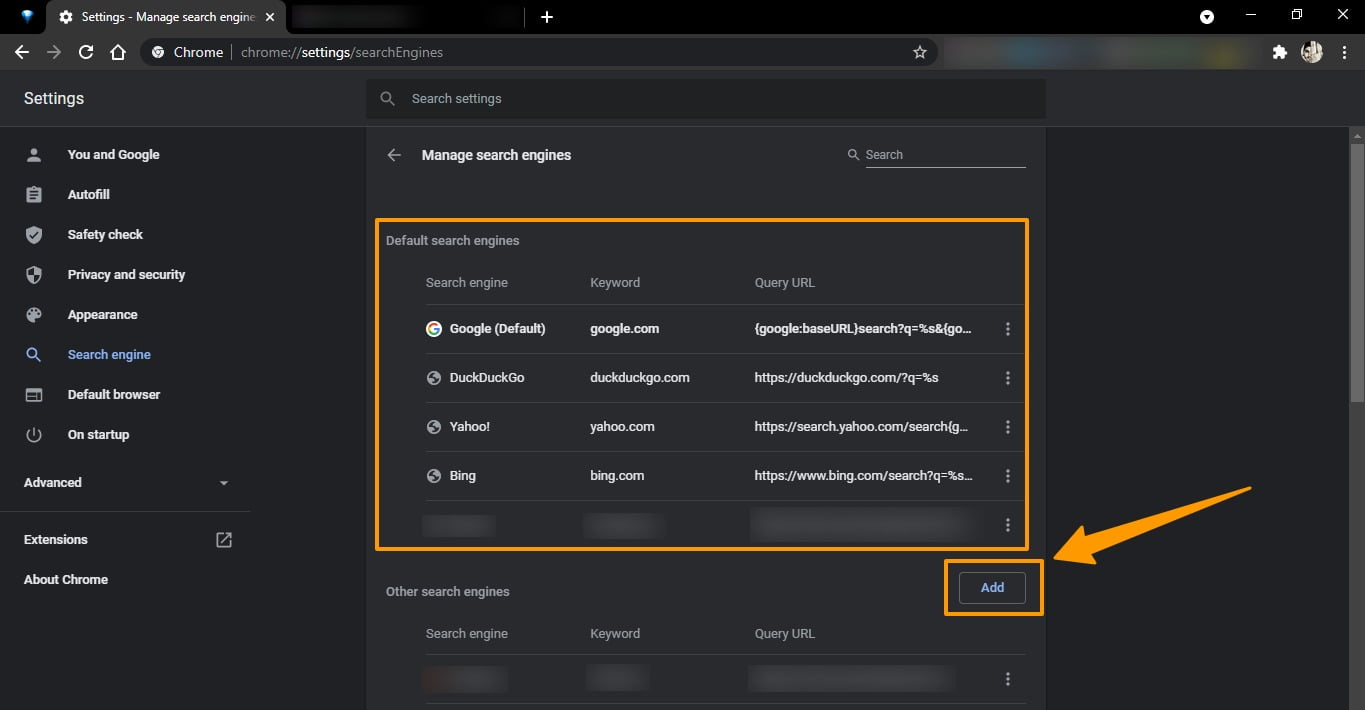Open the browser home page icon
This screenshot has height=710, width=1365.
pyautogui.click(x=118, y=52)
